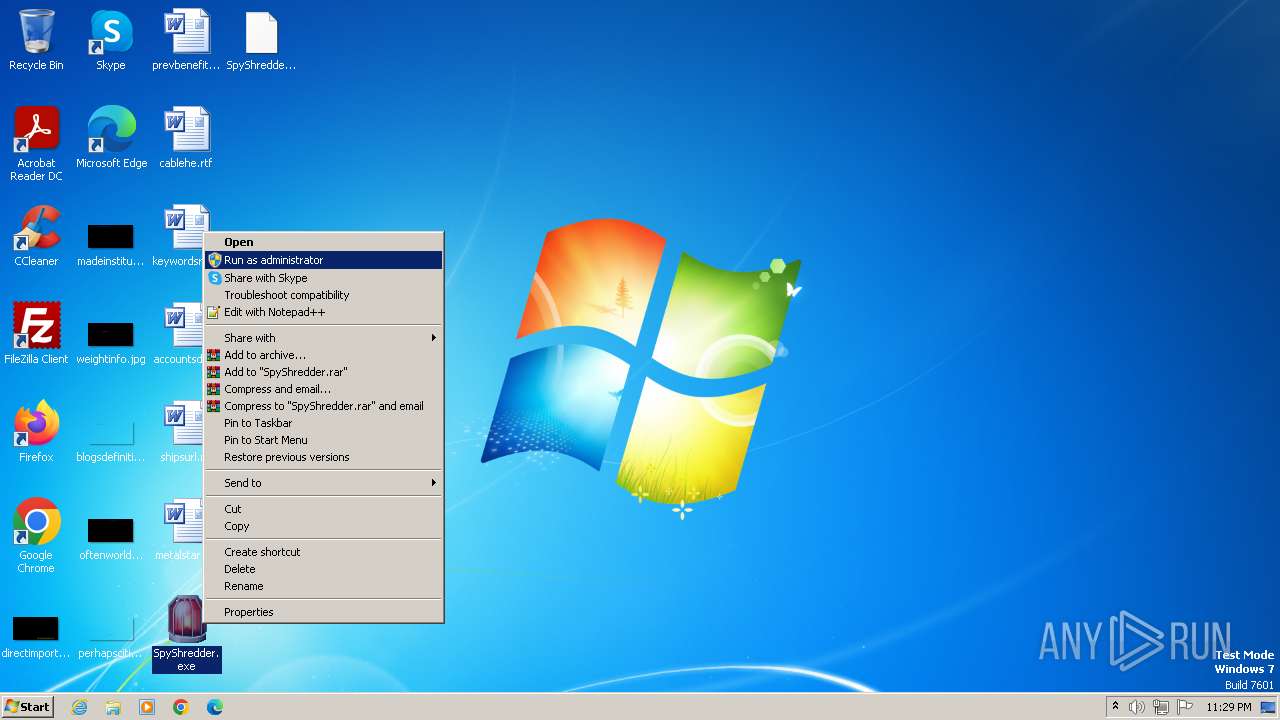Click the 11:29 PM taskbar clock

(x=1228, y=707)
